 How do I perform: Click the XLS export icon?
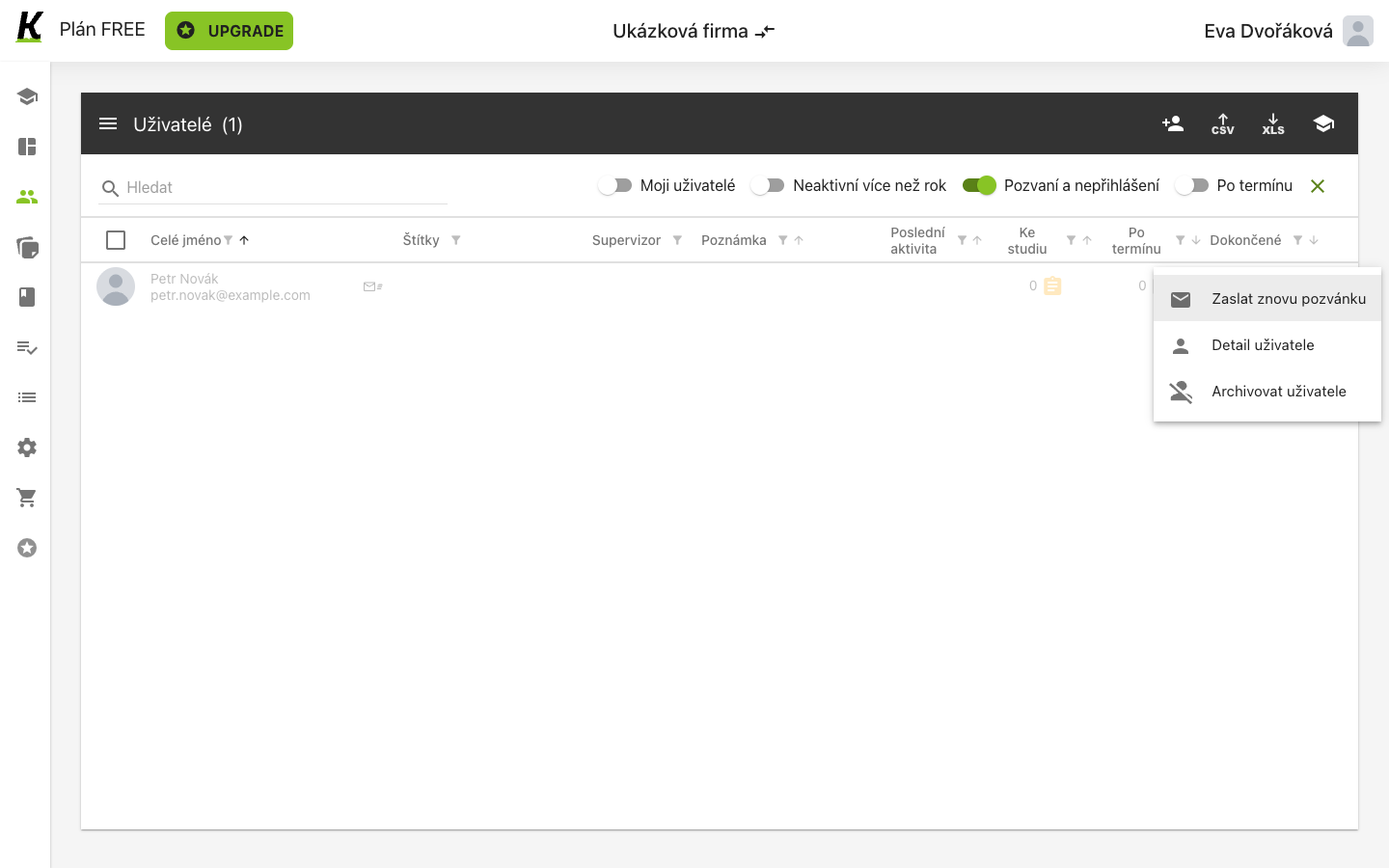(1273, 123)
